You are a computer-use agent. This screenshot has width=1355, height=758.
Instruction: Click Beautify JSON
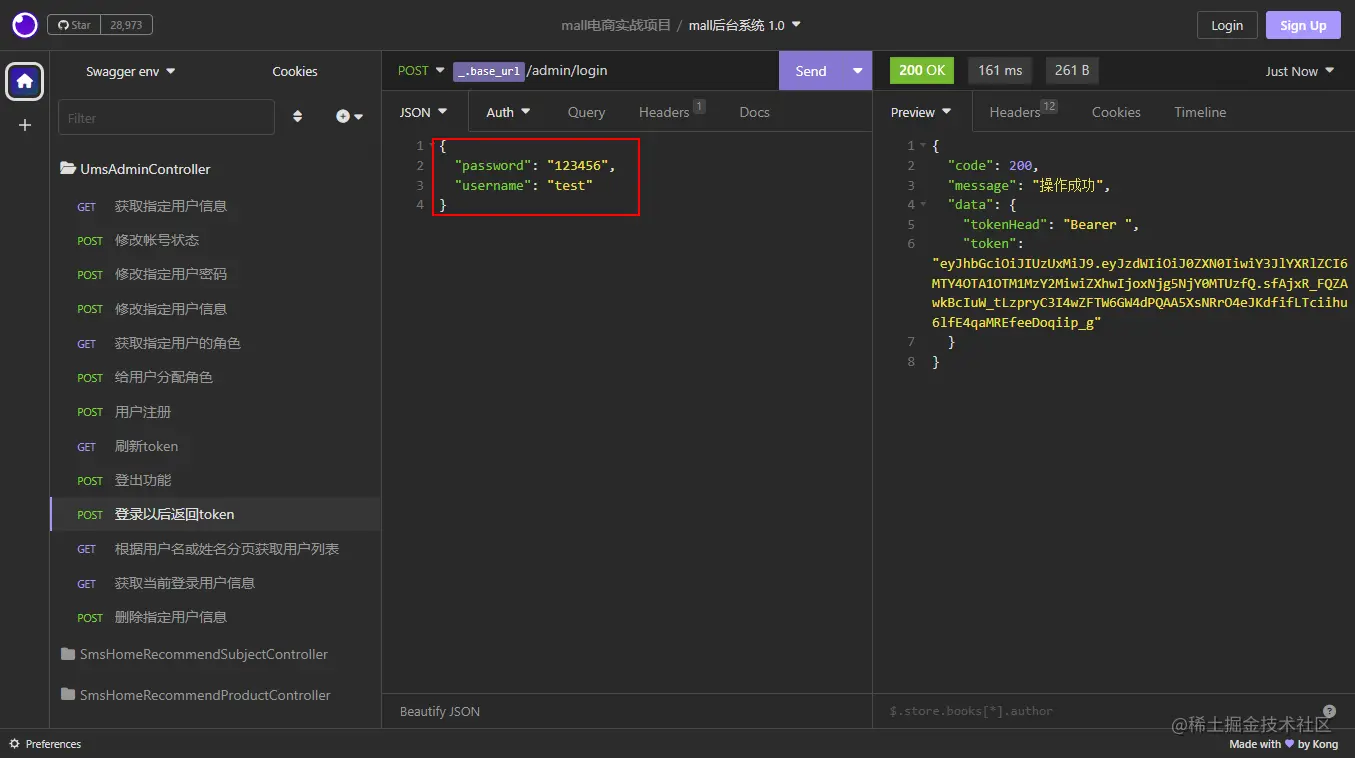[x=440, y=712]
